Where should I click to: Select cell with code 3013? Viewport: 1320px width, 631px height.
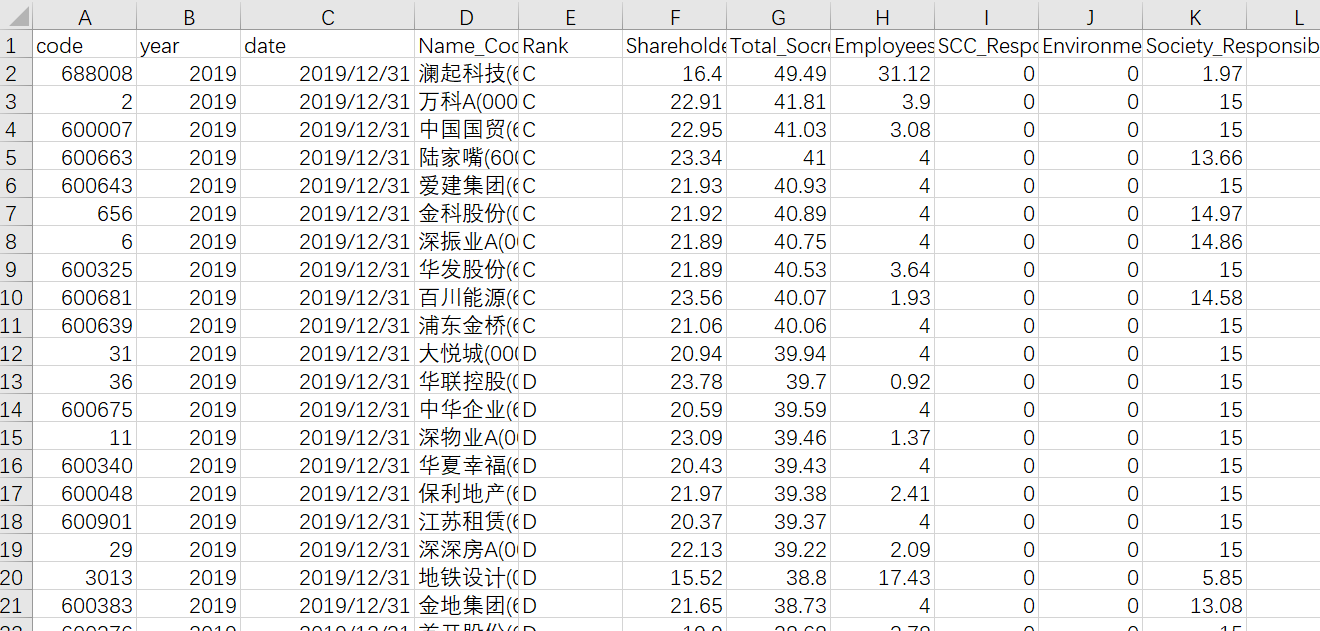point(84,577)
